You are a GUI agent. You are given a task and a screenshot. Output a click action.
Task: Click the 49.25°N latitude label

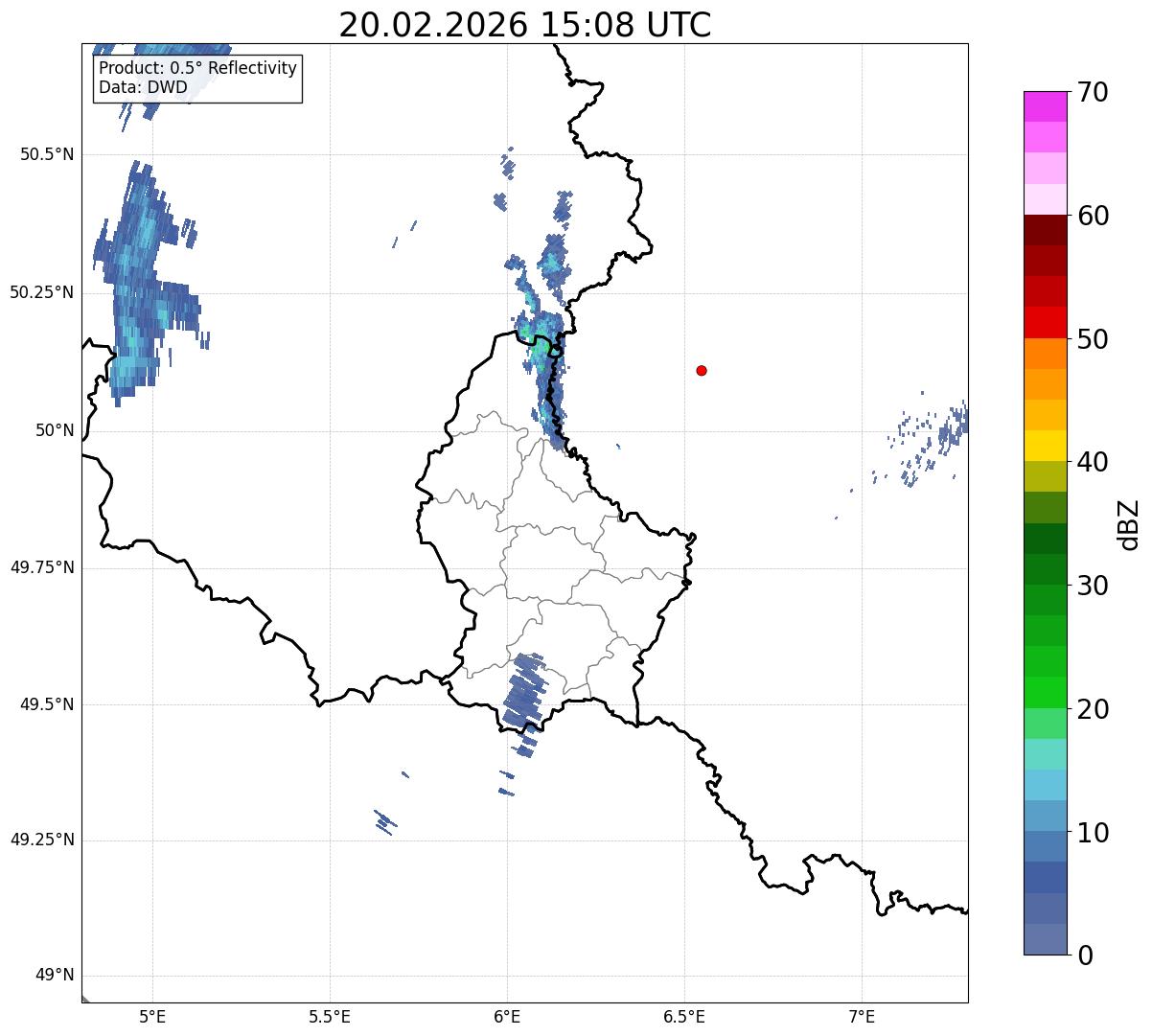pos(42,840)
